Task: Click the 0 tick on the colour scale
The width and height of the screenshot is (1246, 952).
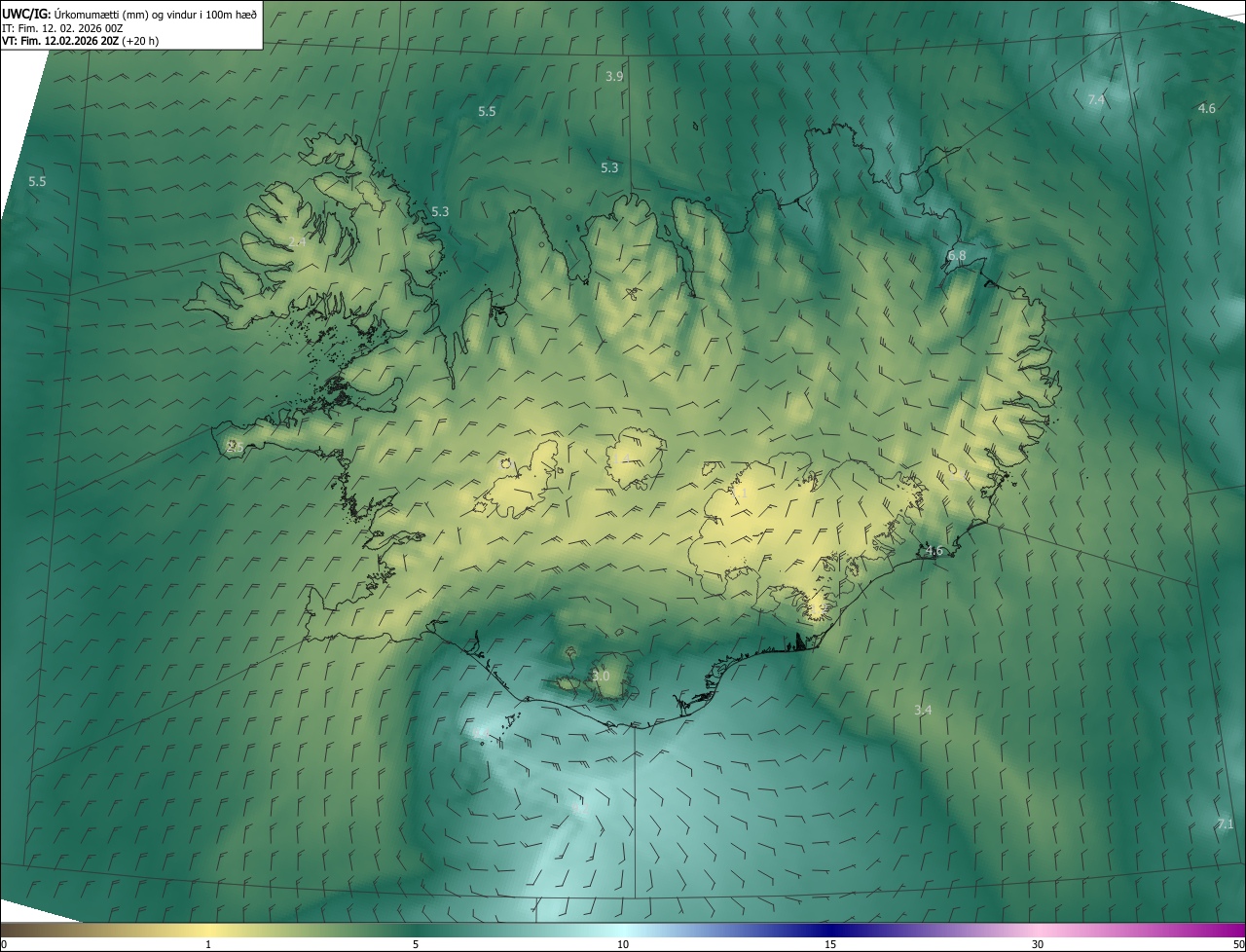Action: [4, 944]
